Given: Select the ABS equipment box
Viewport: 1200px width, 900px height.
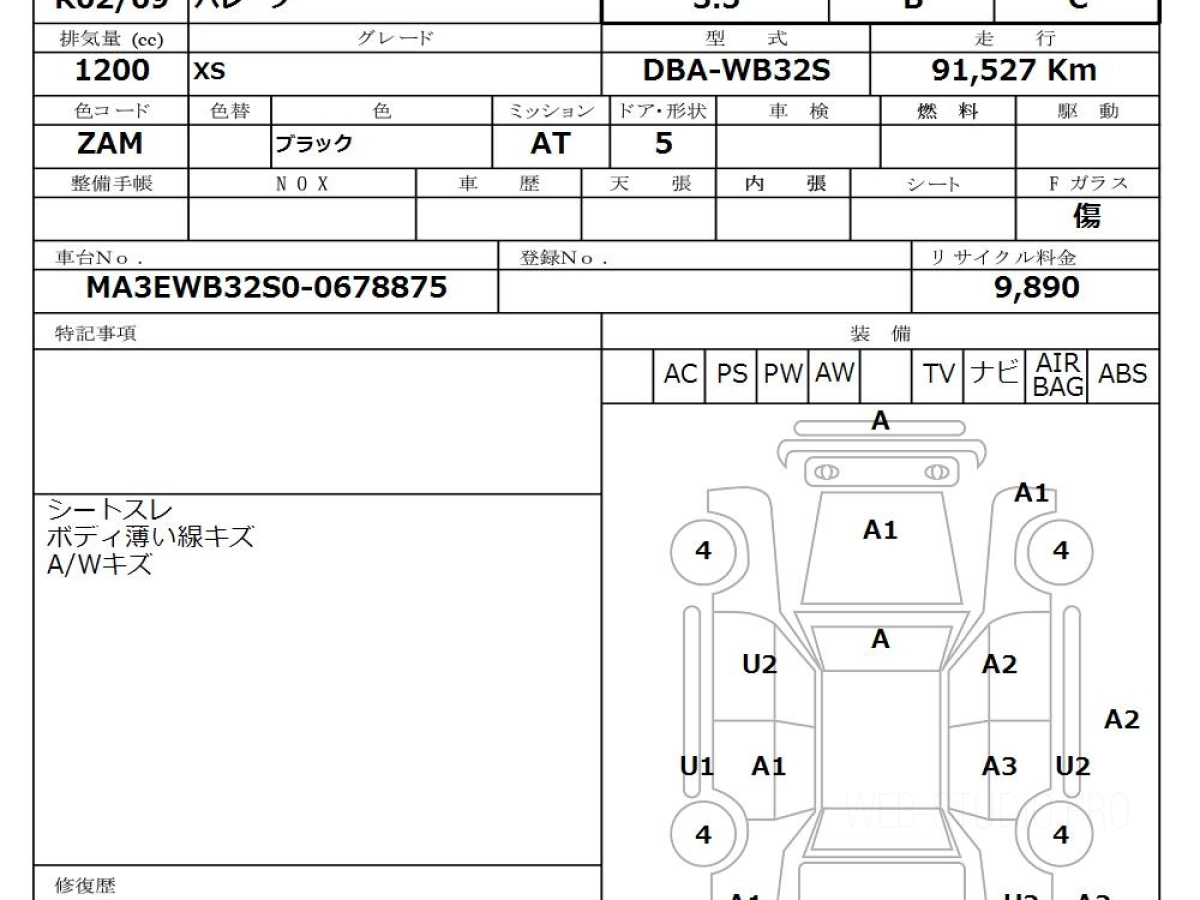Looking at the screenshot, I should pyautogui.click(x=1123, y=375).
